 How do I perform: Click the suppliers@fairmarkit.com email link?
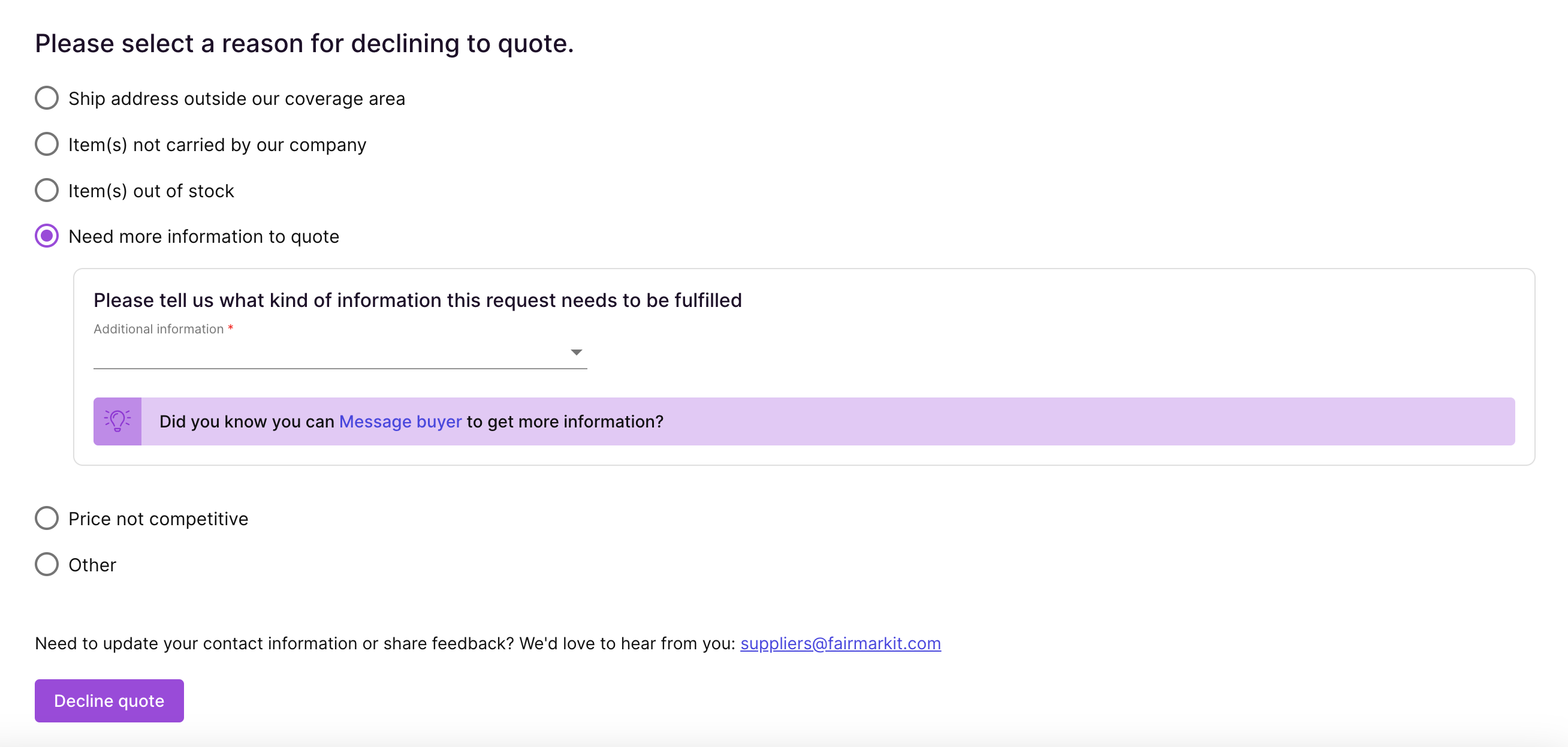point(840,643)
